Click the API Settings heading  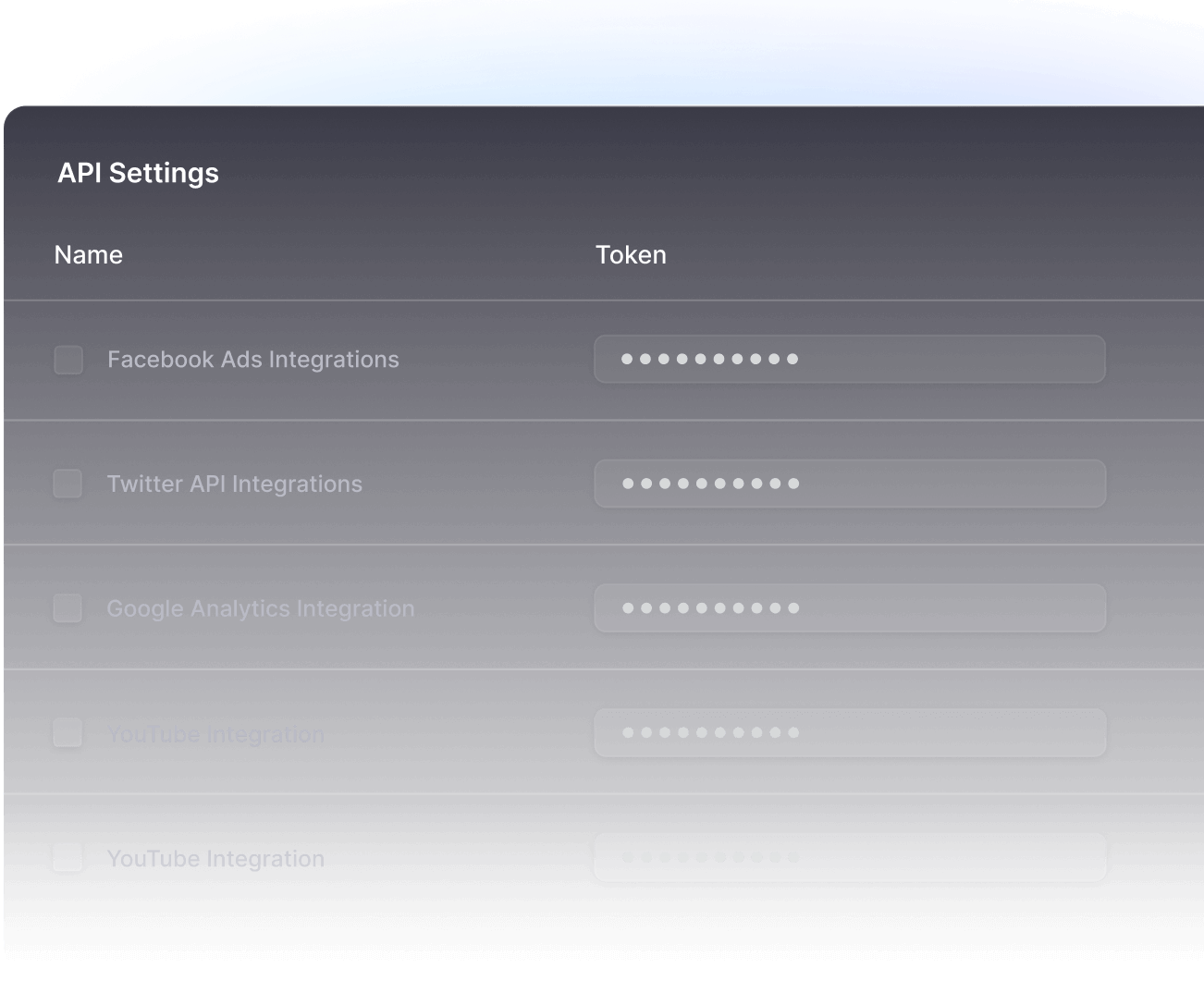tap(138, 172)
